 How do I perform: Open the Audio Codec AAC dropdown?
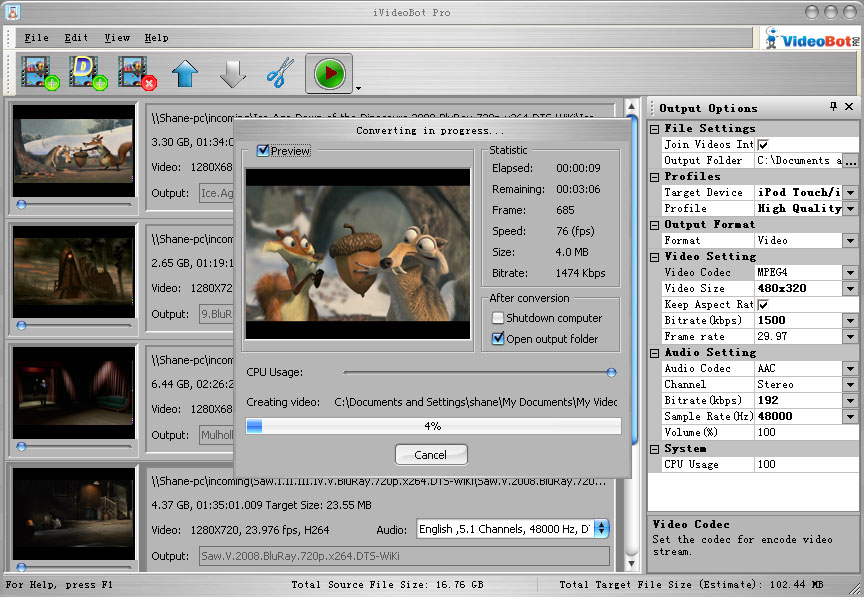851,368
